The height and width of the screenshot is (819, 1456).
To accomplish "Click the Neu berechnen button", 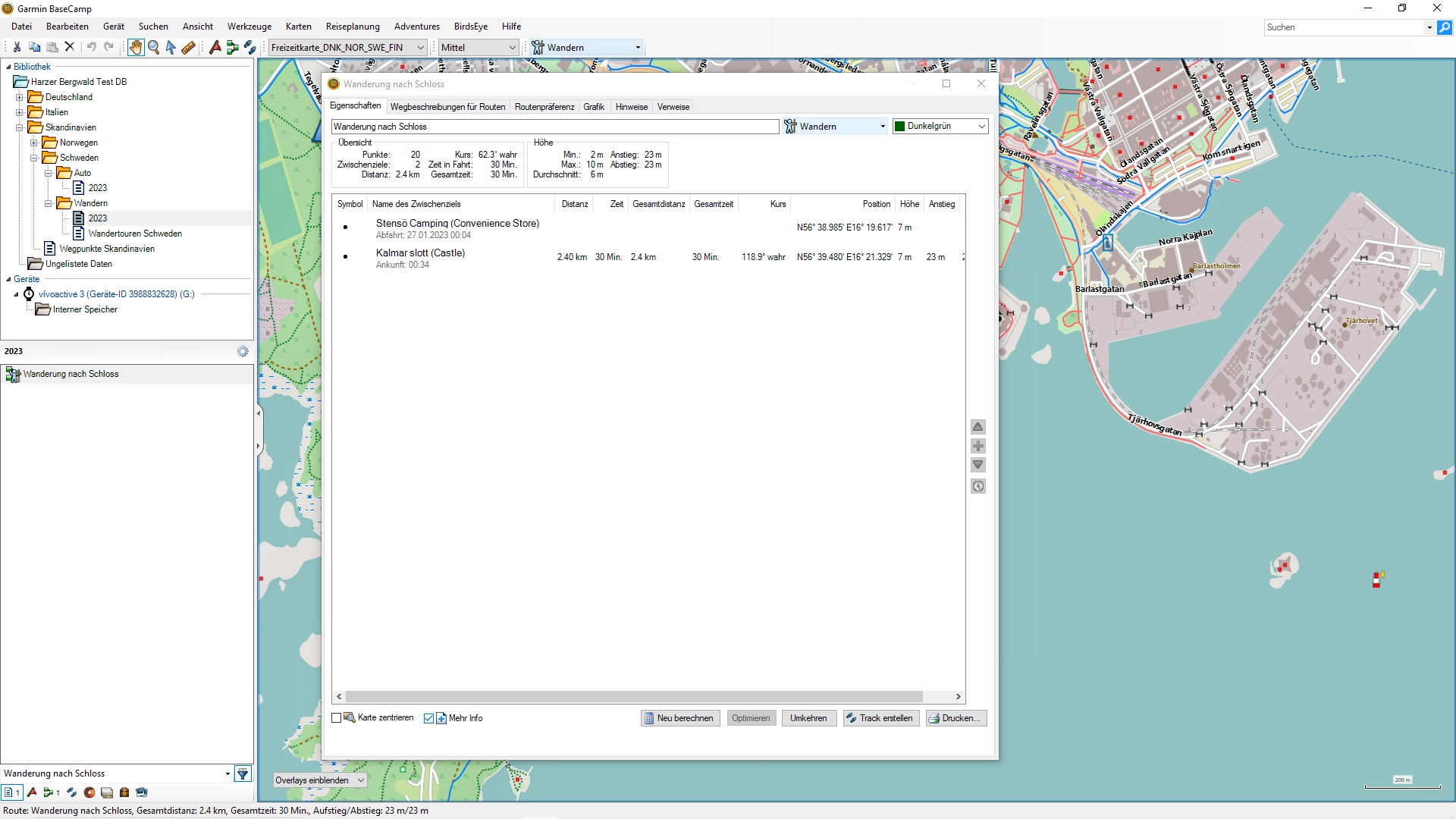I will tap(679, 717).
